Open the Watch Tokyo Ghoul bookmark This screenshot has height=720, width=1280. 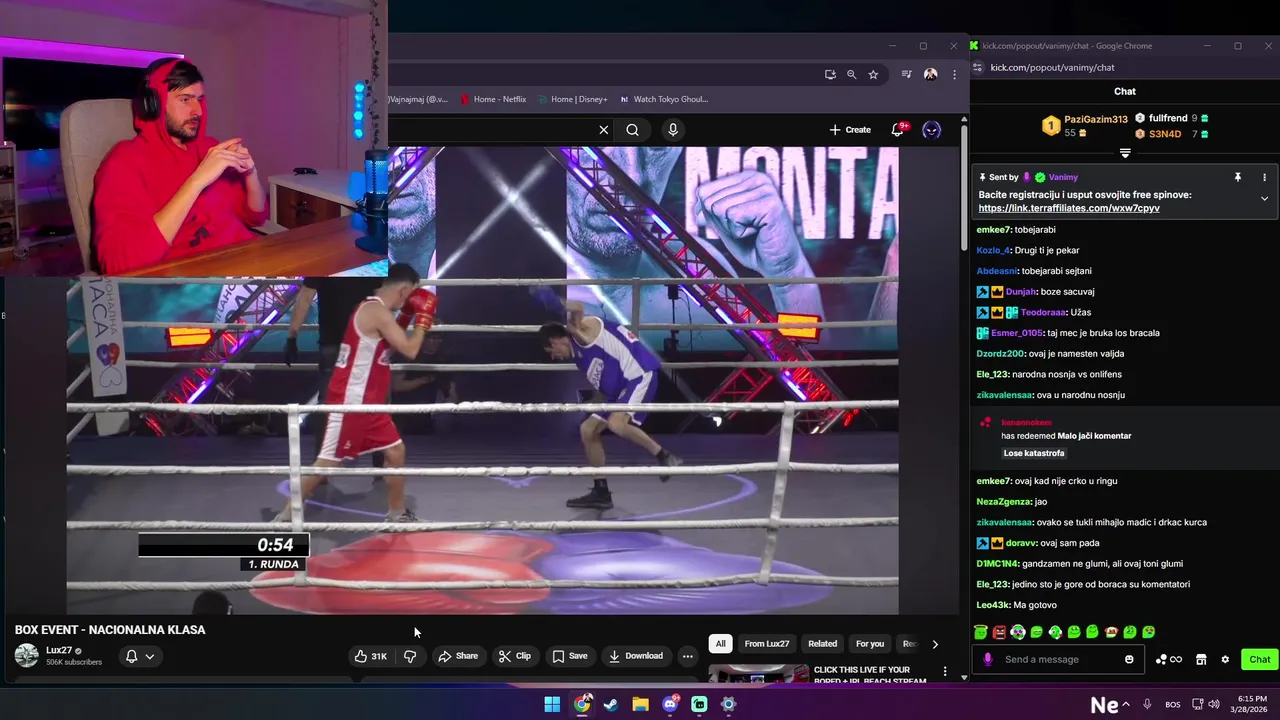[x=664, y=99]
